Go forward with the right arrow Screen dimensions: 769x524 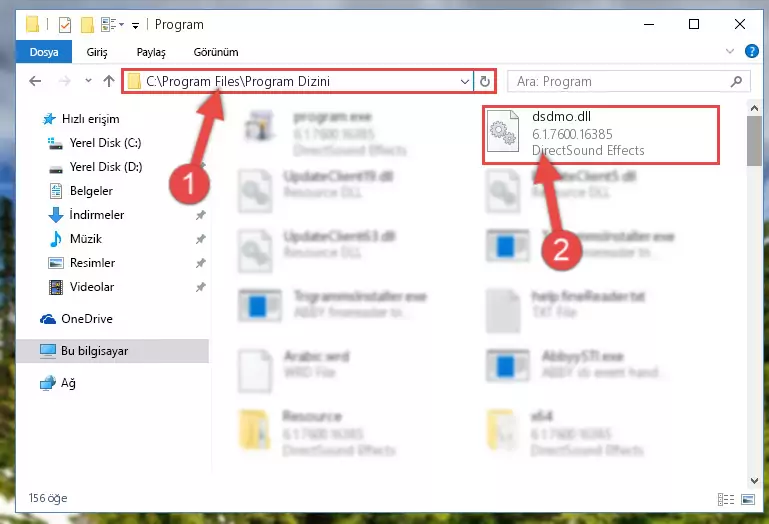(x=64, y=81)
